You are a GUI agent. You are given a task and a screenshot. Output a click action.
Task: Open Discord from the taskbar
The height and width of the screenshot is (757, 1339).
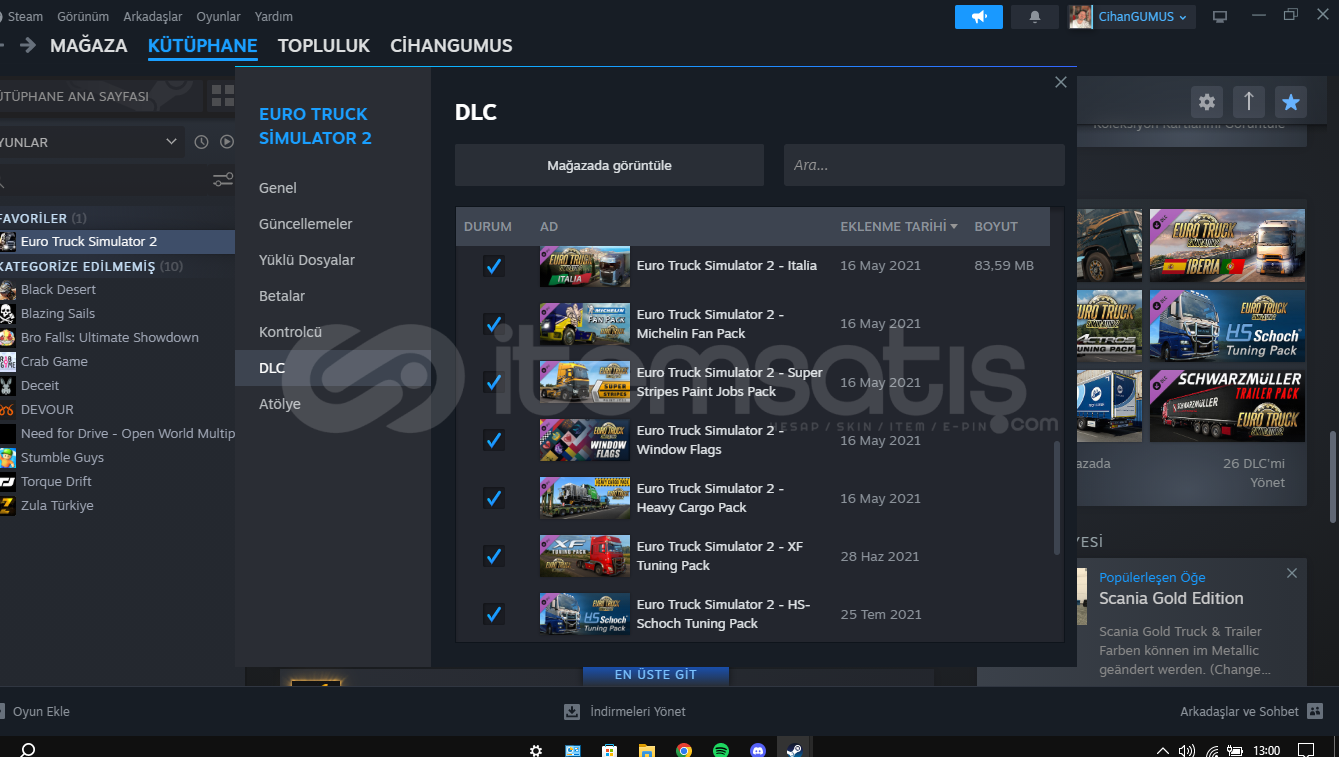(758, 750)
